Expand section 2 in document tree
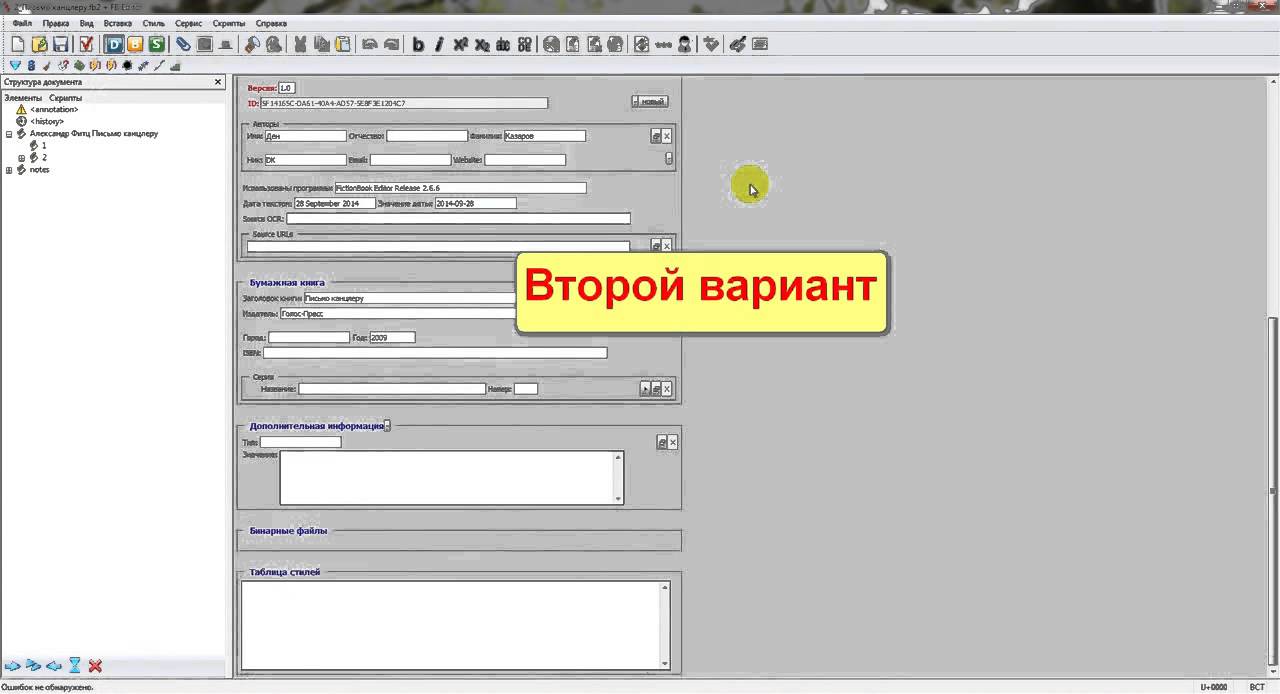Image resolution: width=1280 pixels, height=694 pixels. coord(21,158)
